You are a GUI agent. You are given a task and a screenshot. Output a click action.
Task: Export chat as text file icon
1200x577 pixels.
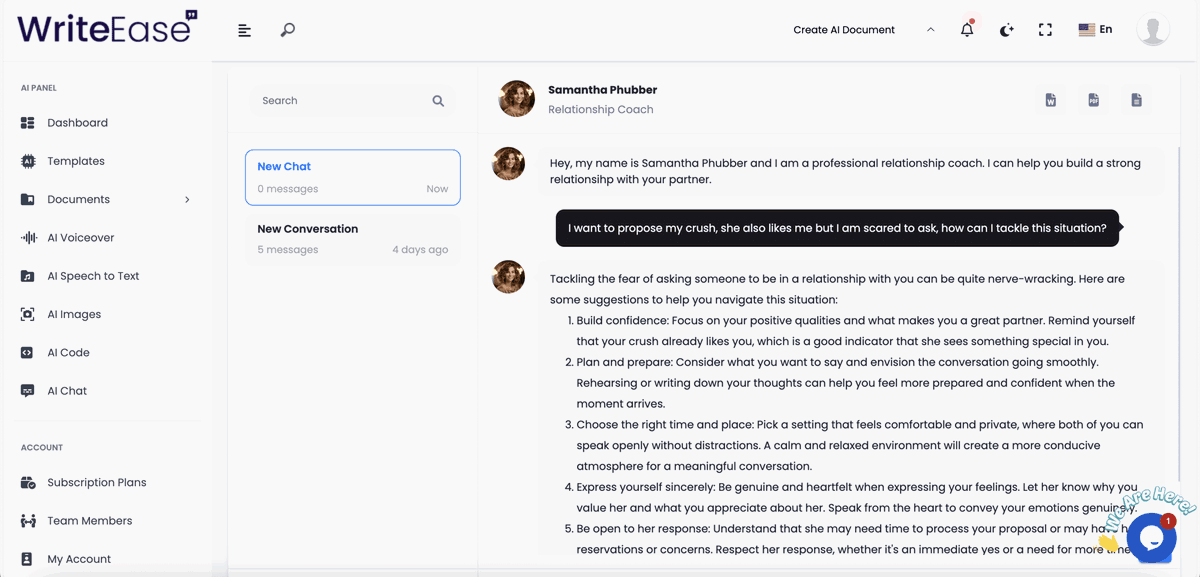(1136, 100)
